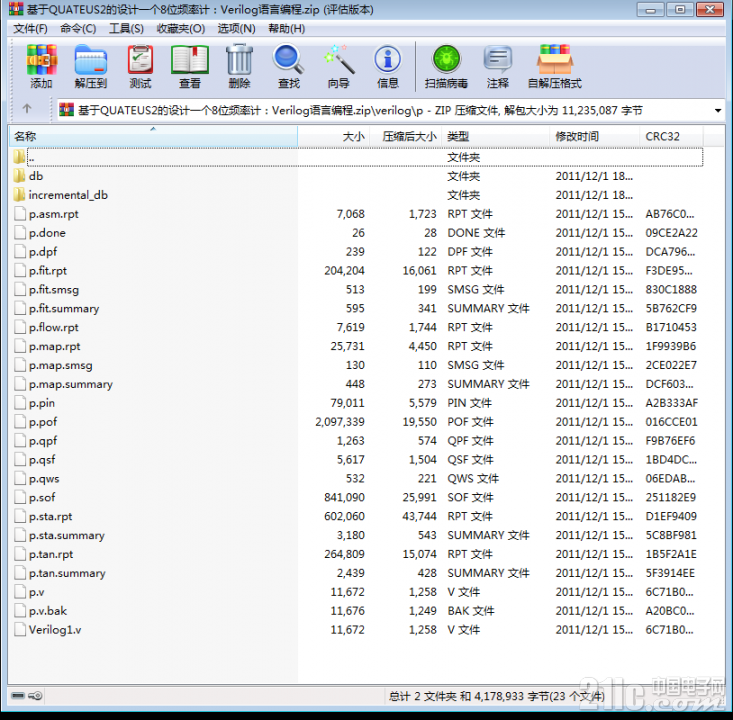Click the Find (查找) magnifier icon
Image resolution: width=733 pixels, height=720 pixels.
288,65
